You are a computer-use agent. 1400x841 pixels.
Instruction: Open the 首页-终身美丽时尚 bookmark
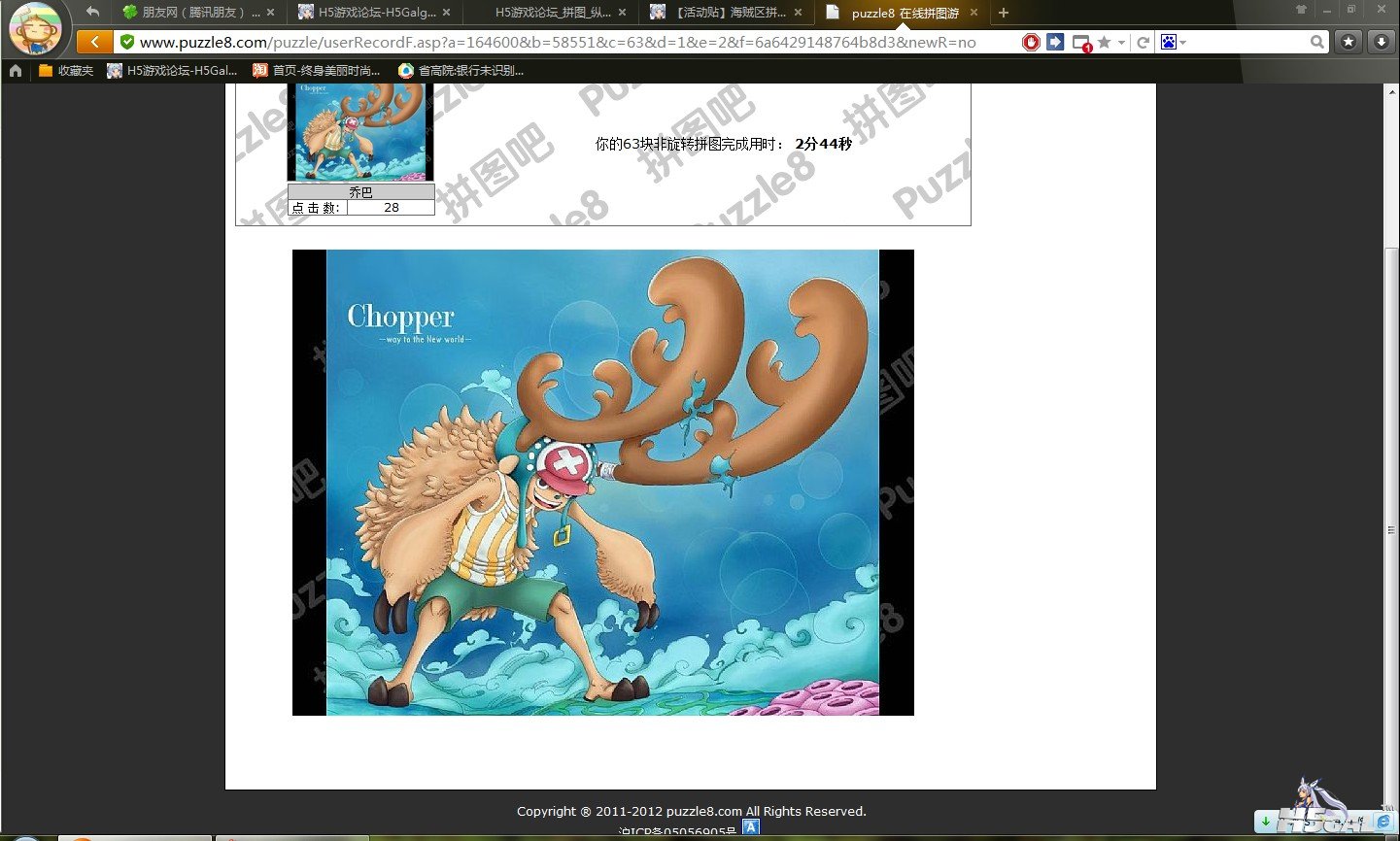point(316,70)
